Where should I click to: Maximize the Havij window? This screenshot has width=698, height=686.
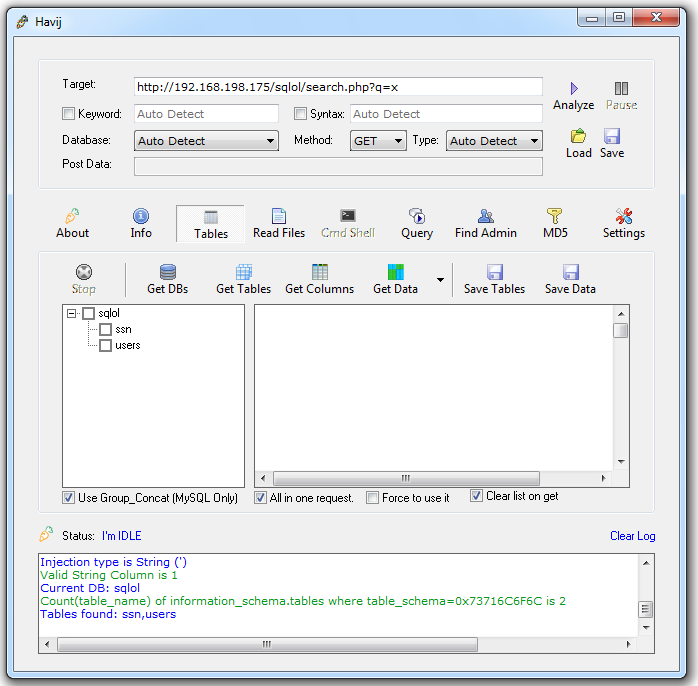pyautogui.click(x=619, y=17)
